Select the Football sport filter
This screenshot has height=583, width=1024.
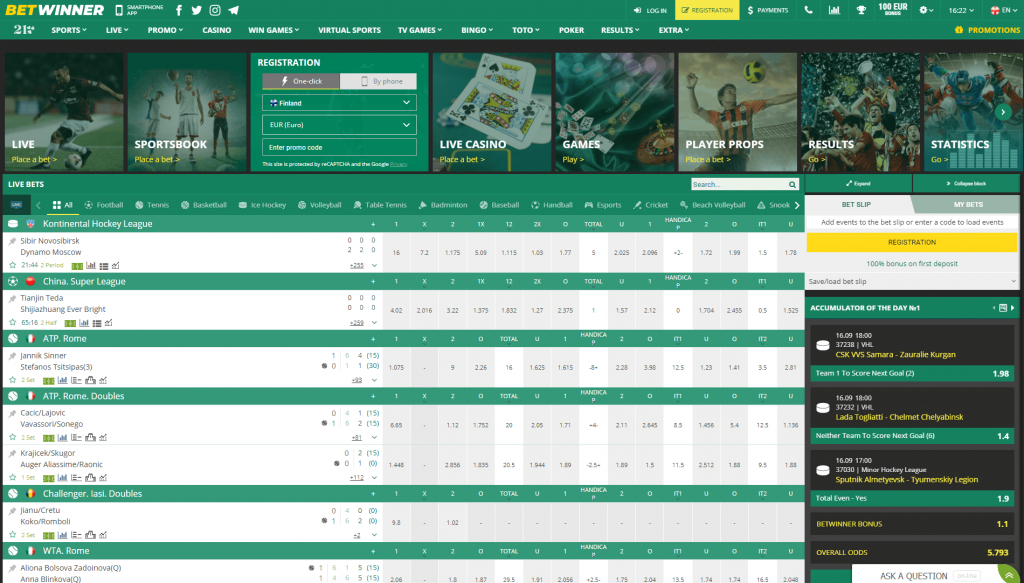(x=104, y=205)
